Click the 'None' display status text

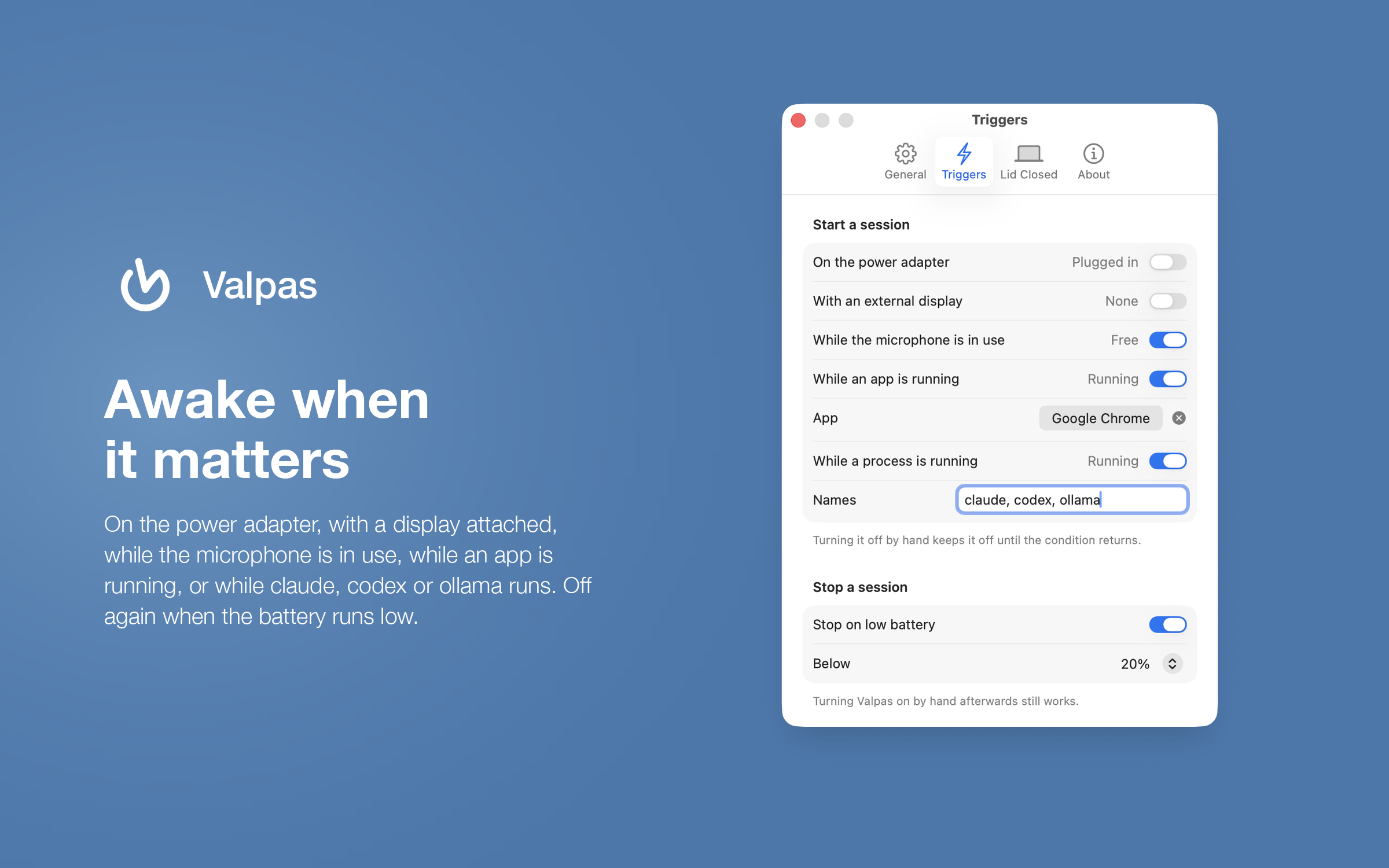[x=1121, y=301]
